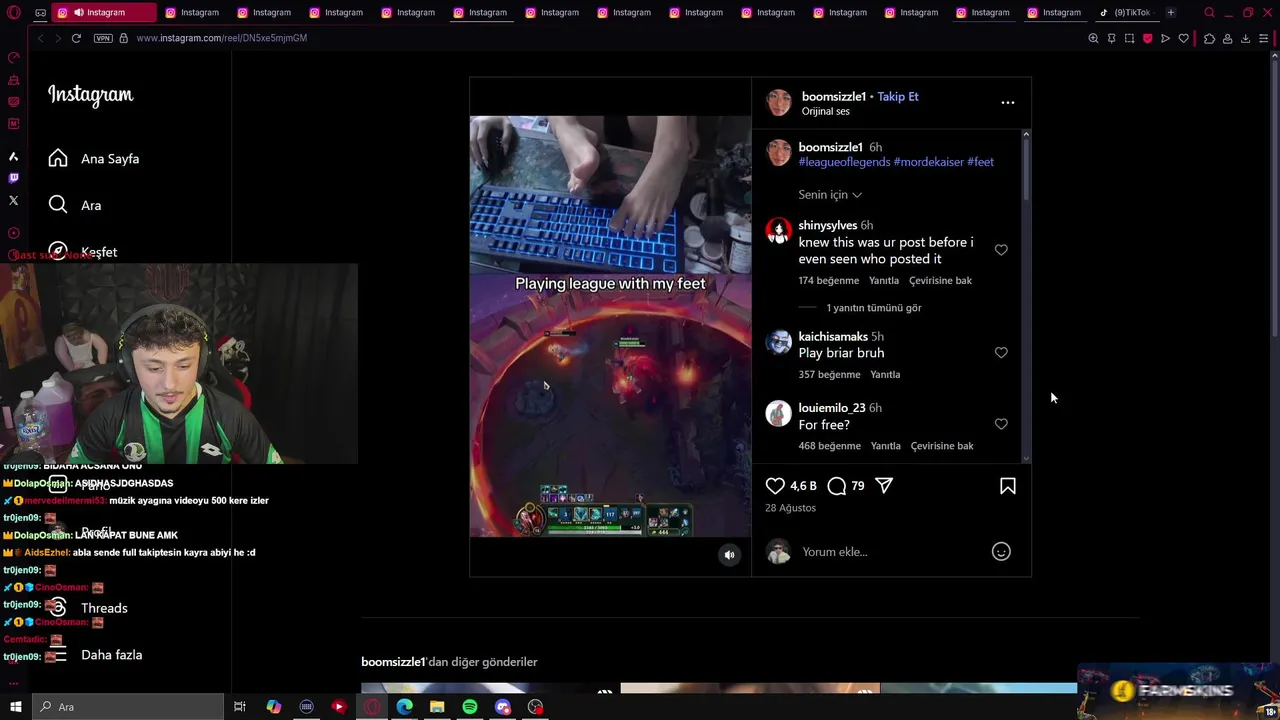Open the #feet hashtag
Viewport: 1280px width, 720px height.
click(x=980, y=162)
